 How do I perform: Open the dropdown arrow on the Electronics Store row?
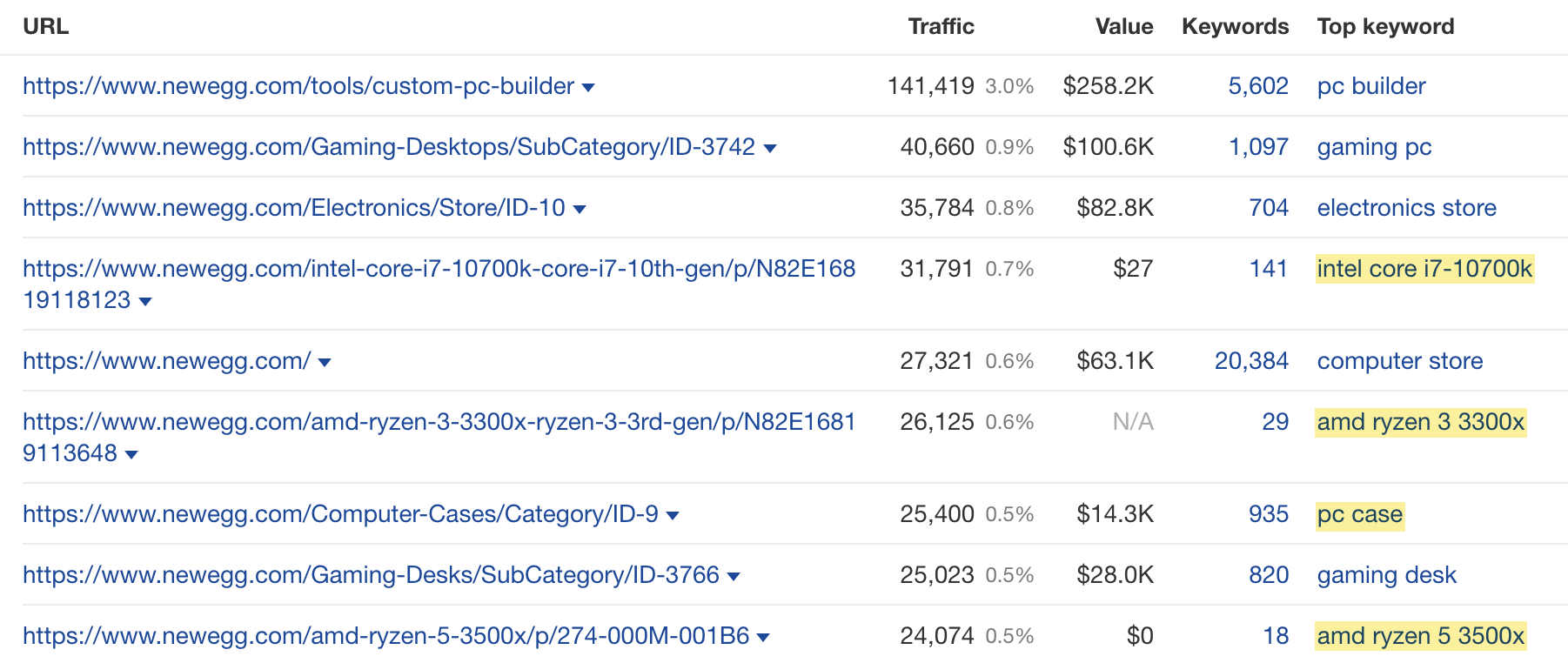[x=581, y=209]
